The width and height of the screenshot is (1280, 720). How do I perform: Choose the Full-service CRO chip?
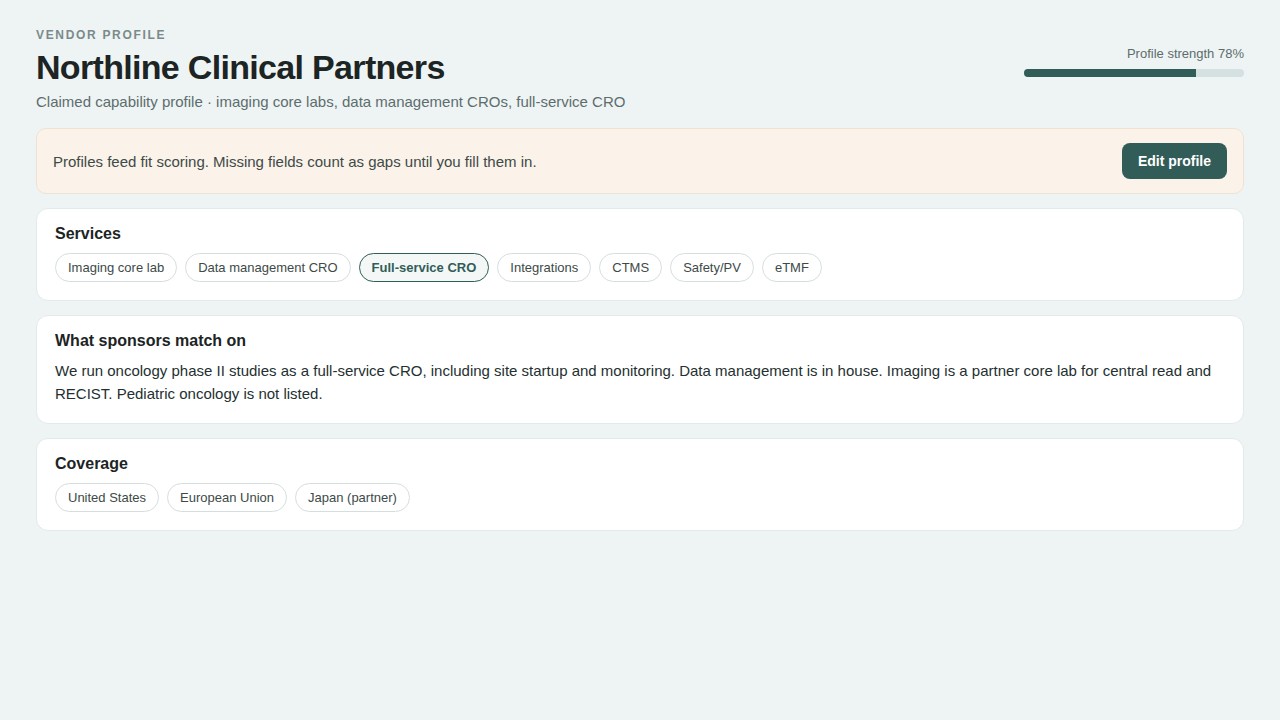[x=424, y=268]
